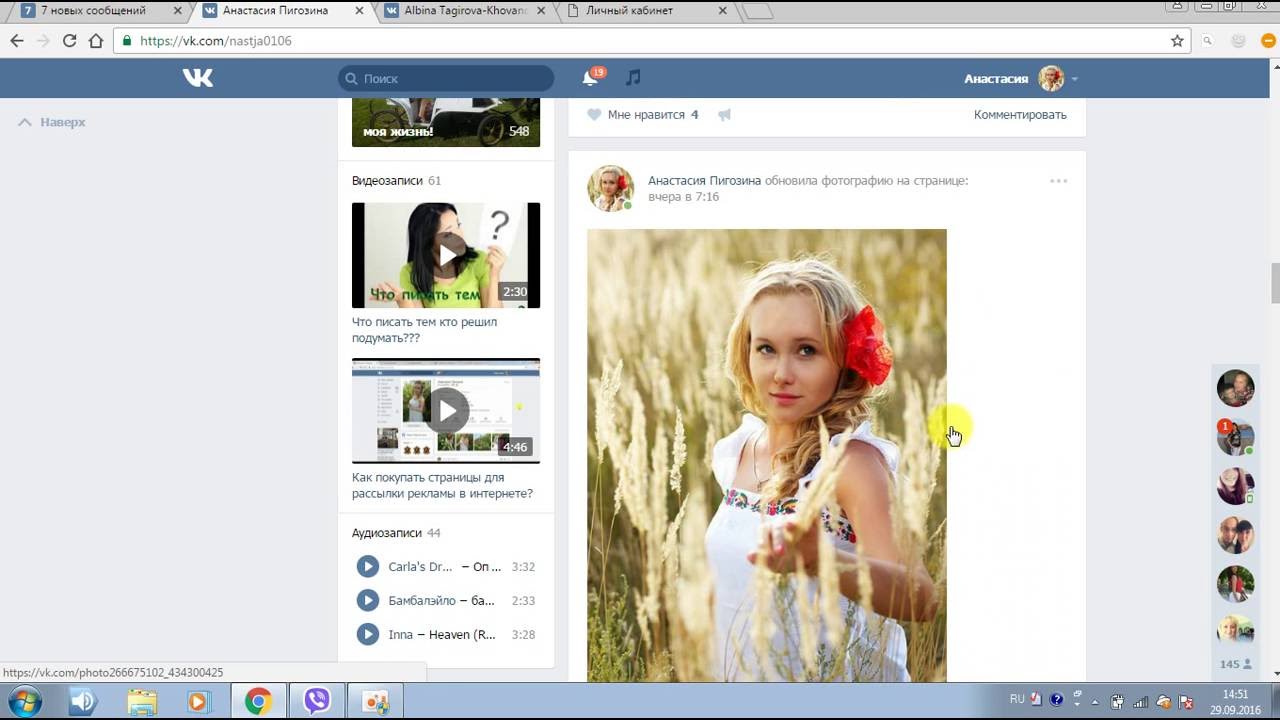Viewport: 1280px width, 720px height.
Task: Open the three-dot post options menu
Action: point(1059,181)
